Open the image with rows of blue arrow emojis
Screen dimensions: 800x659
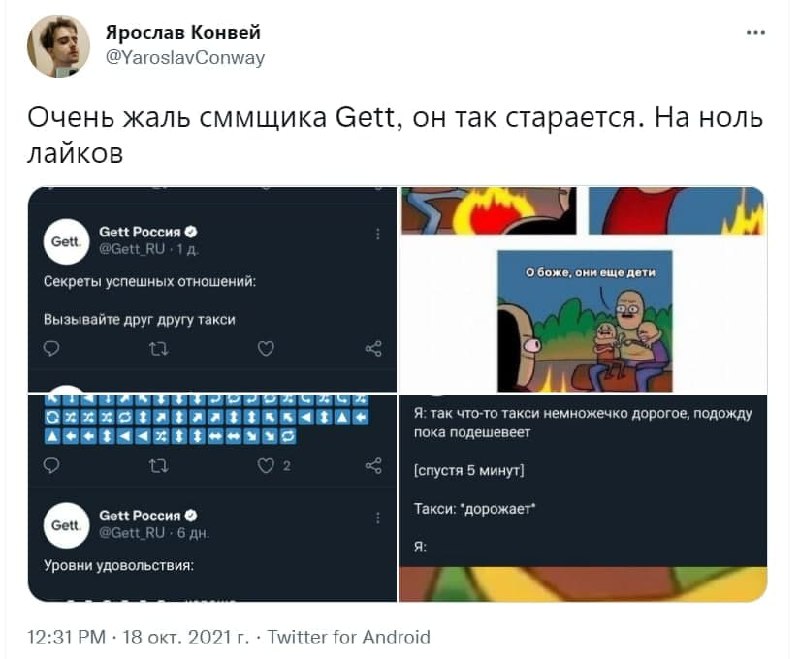pyautogui.click(x=212, y=420)
